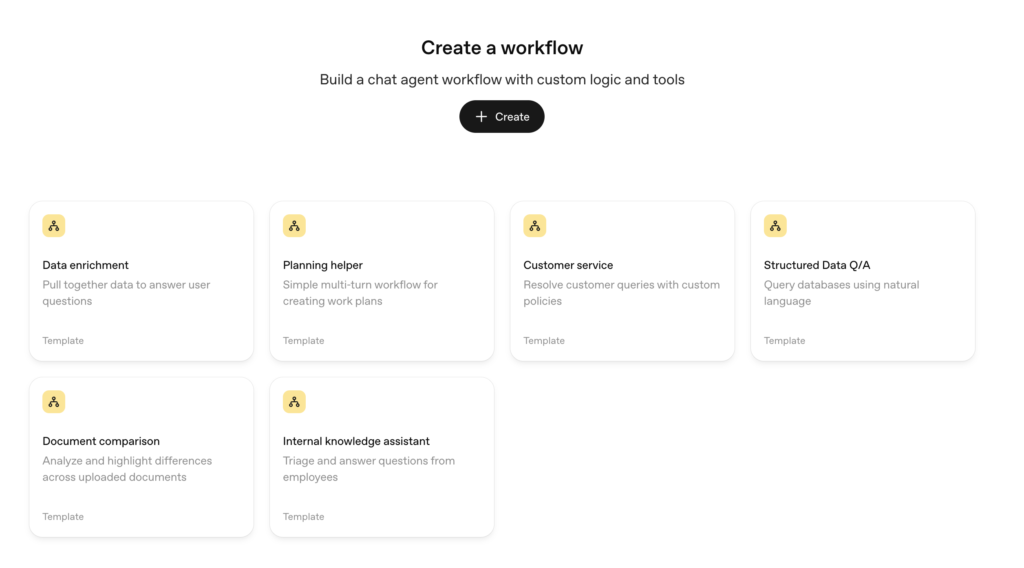
Task: Select the Structured Data Q/A title
Action: pos(817,265)
